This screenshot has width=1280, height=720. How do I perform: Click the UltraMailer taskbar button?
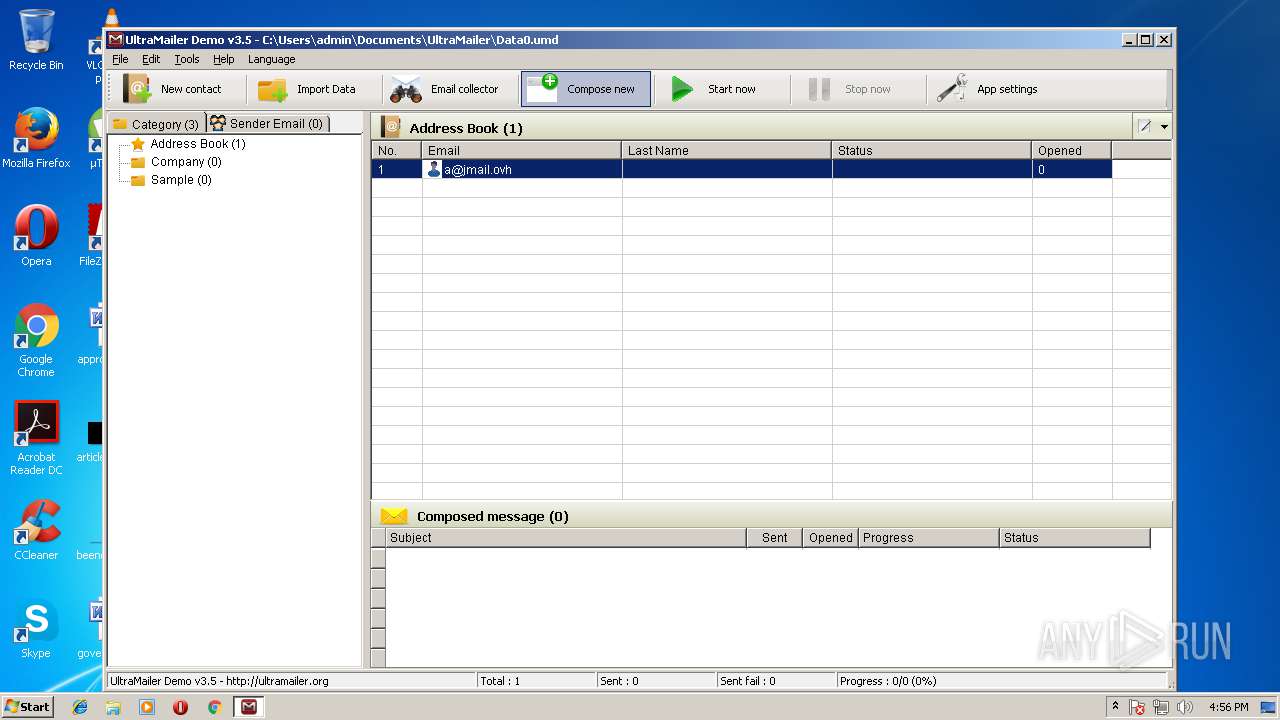point(249,707)
